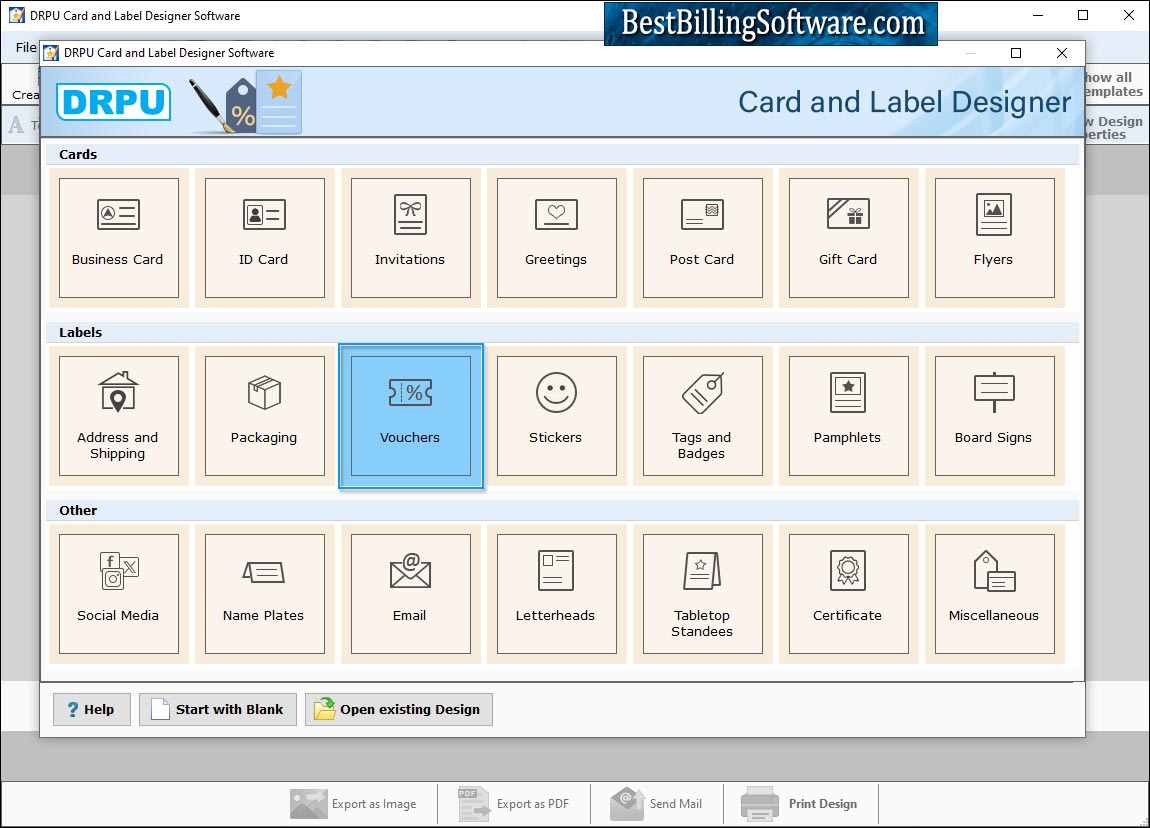Pick the Tabletop Standees tile
The width and height of the screenshot is (1150, 828).
tap(703, 594)
